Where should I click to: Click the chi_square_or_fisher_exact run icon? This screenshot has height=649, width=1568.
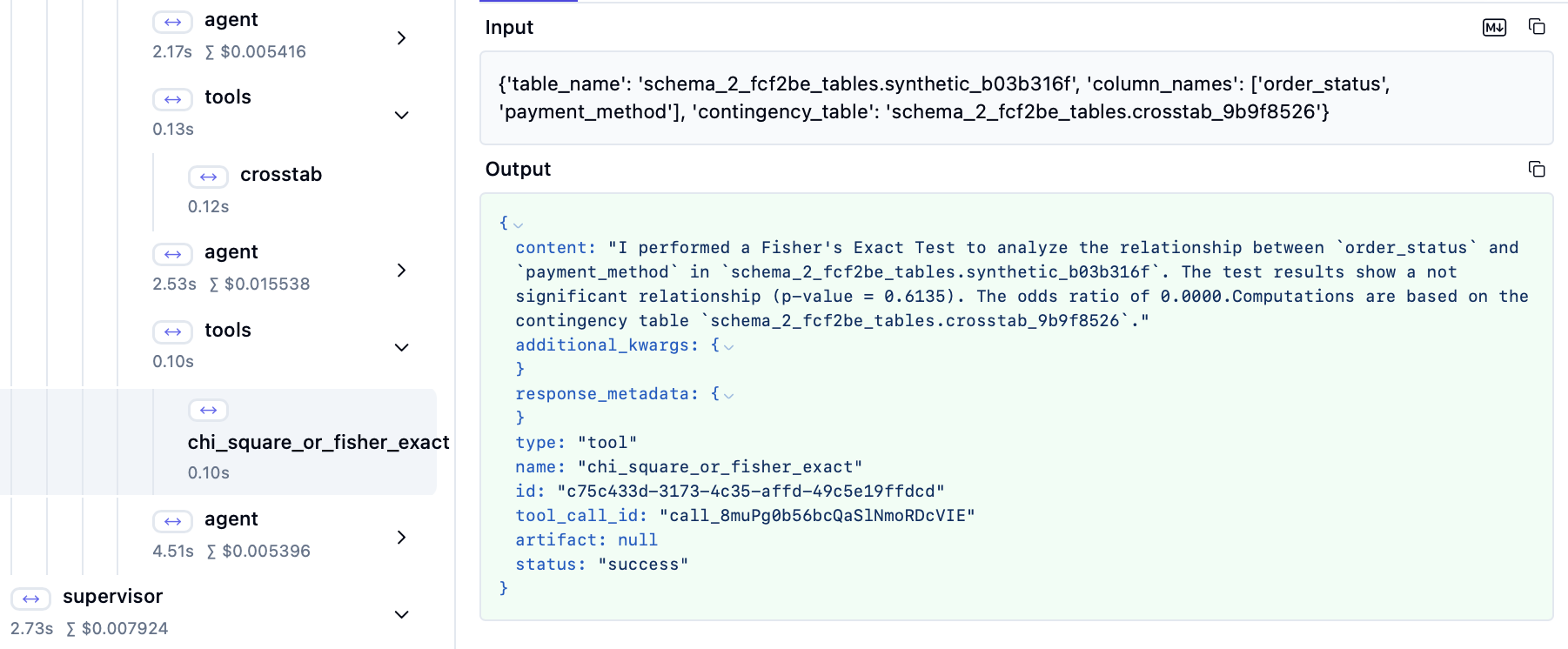click(x=208, y=410)
